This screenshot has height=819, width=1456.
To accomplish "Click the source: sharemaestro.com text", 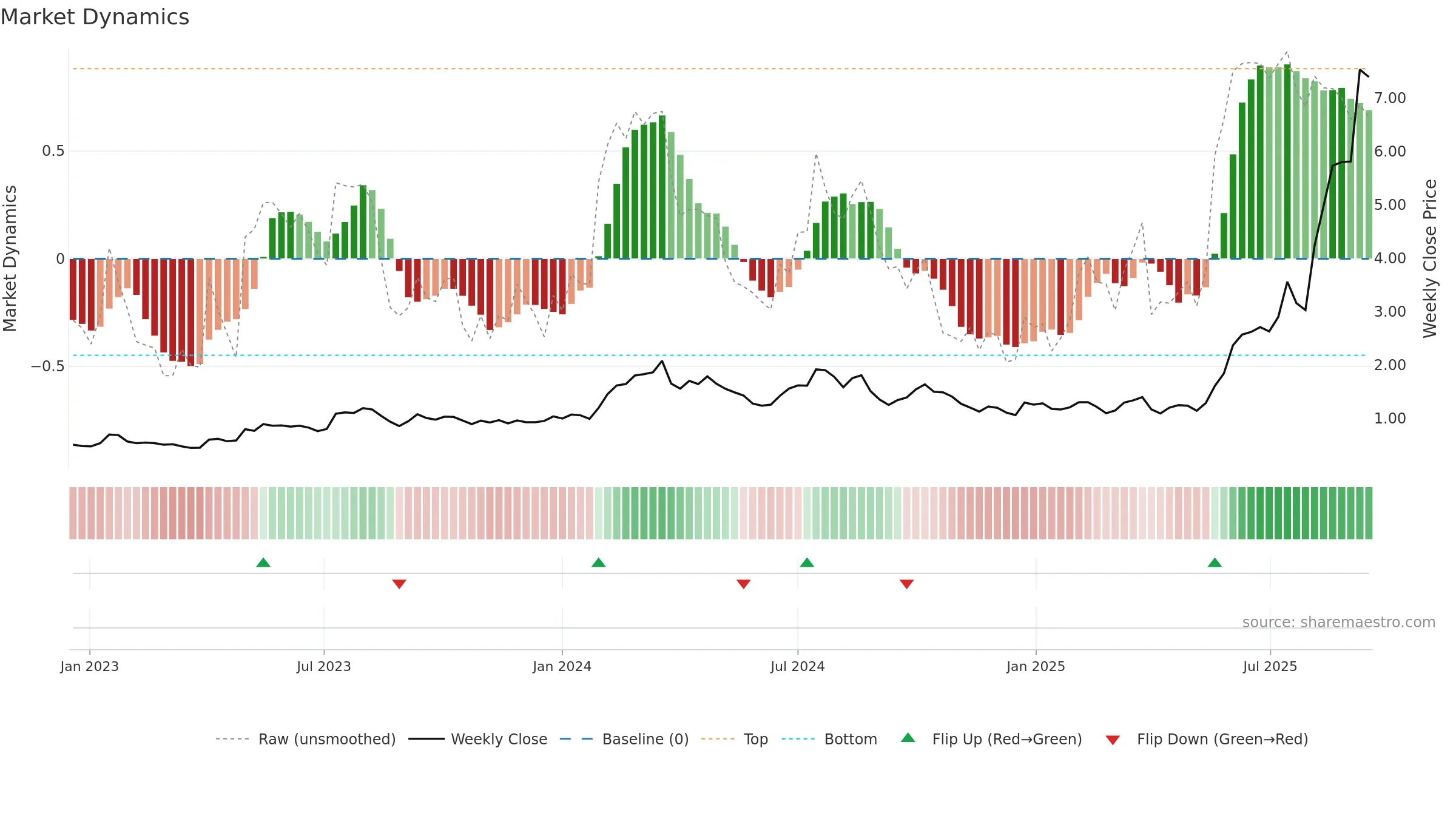I will pyautogui.click(x=1339, y=622).
